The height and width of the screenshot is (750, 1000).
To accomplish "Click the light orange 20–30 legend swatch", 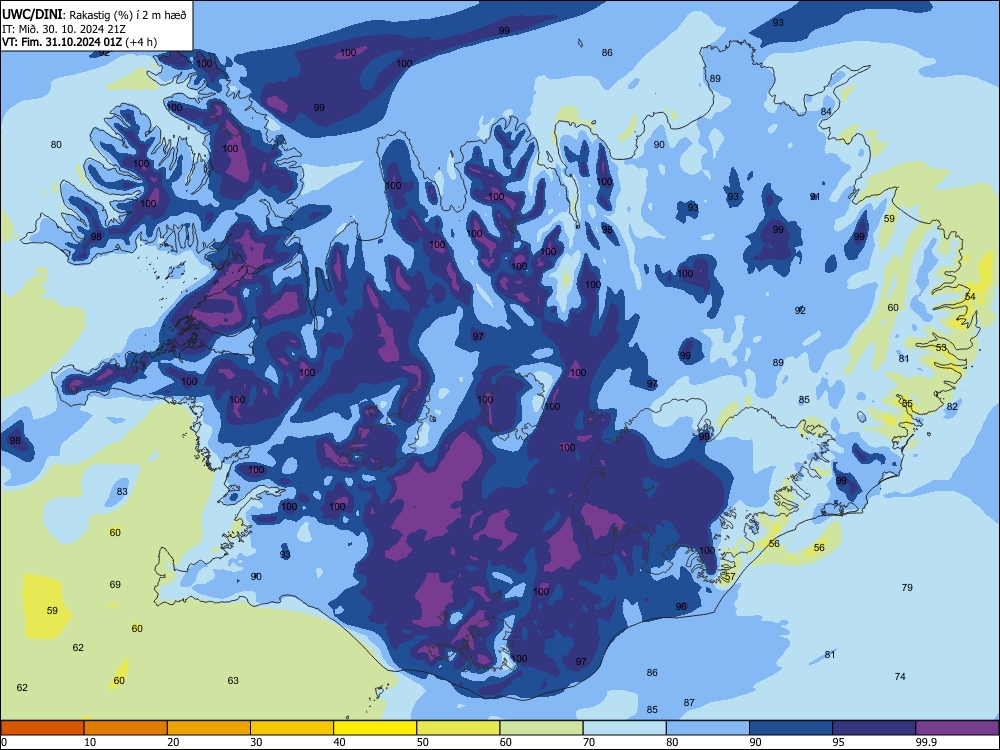I will (x=209, y=728).
